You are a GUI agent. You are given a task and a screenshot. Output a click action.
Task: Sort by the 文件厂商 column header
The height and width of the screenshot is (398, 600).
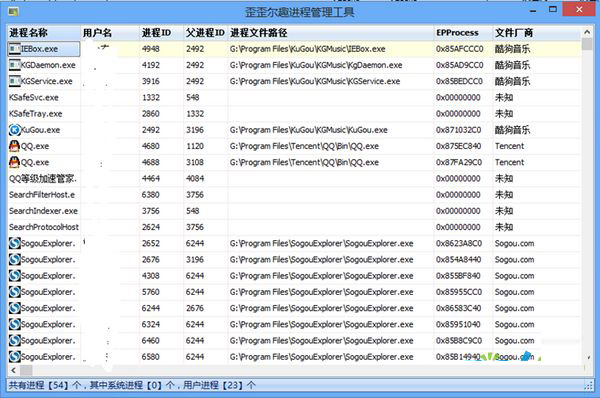536,33
